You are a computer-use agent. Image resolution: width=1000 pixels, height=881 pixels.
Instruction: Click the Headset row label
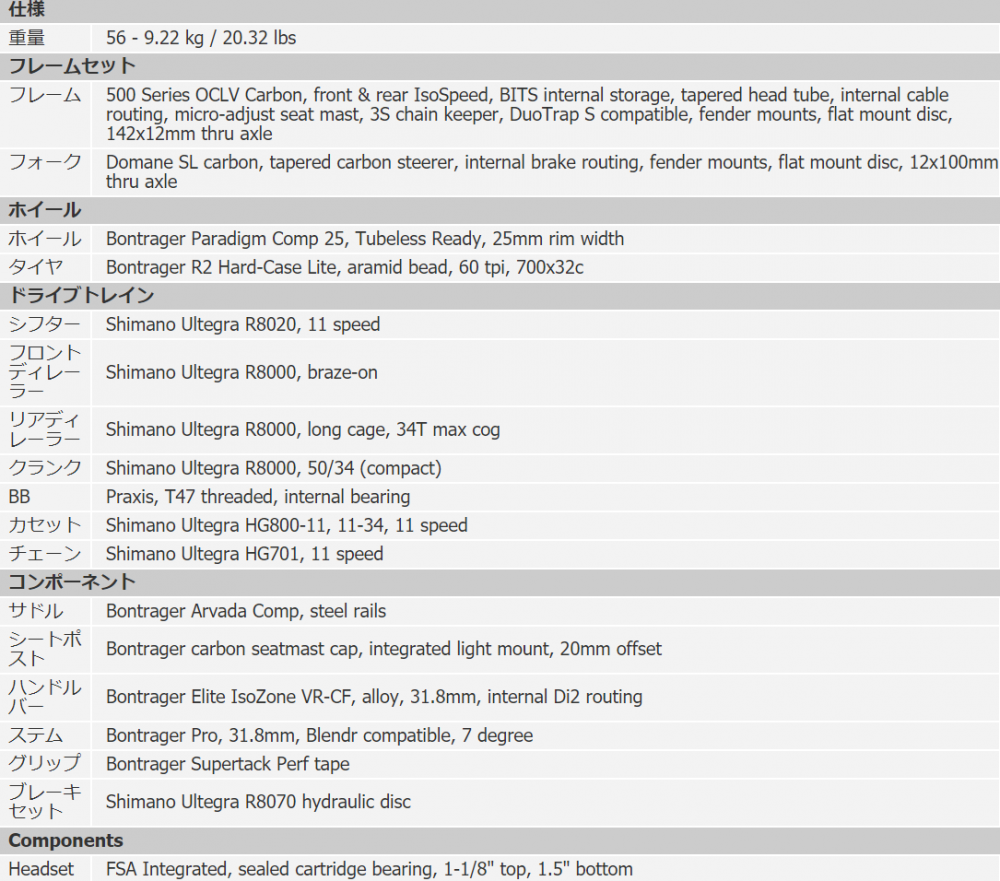point(41,869)
